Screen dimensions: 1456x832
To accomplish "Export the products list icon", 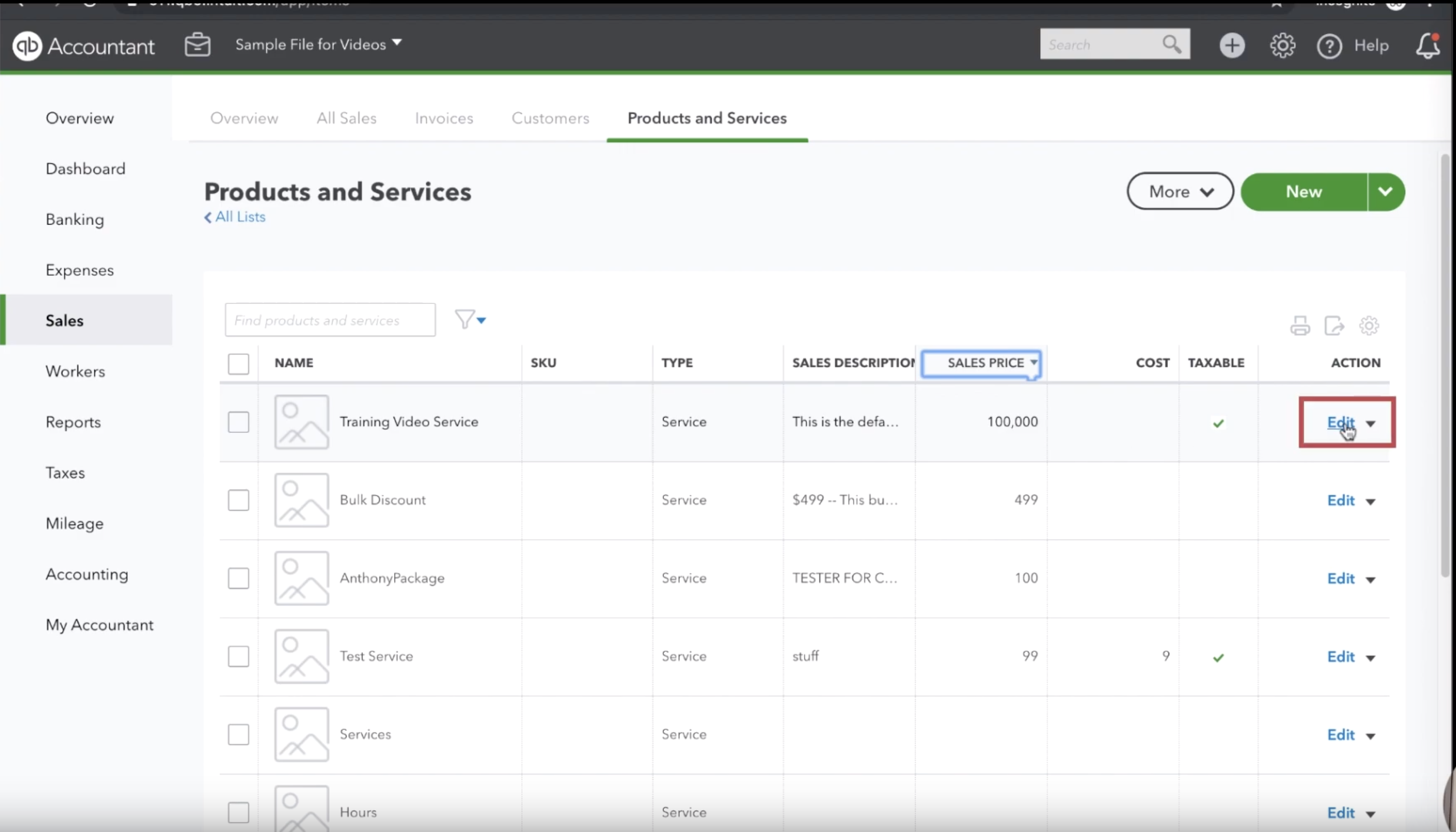I will (x=1334, y=326).
